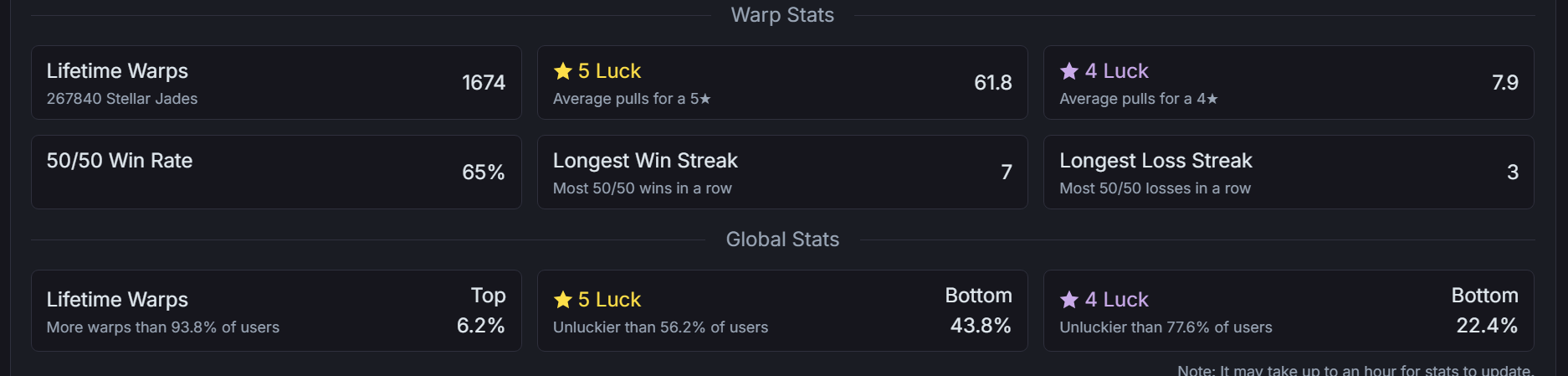Select the Longest Loss Streak card

[1289, 172]
